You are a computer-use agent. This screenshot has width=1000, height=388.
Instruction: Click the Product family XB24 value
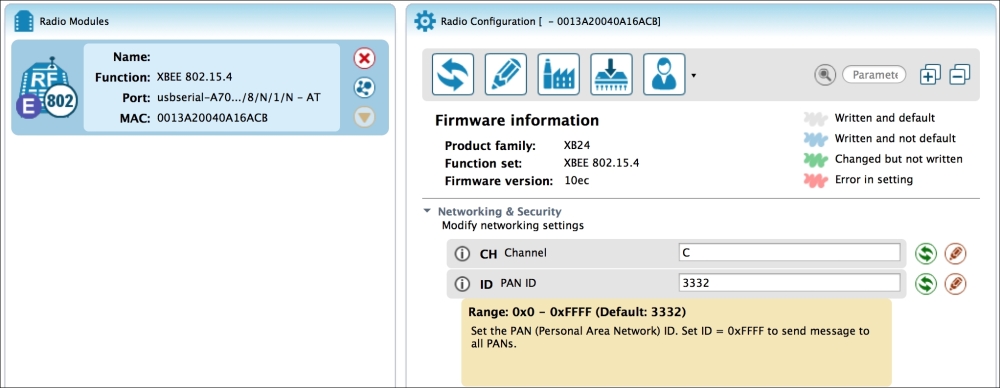click(577, 145)
